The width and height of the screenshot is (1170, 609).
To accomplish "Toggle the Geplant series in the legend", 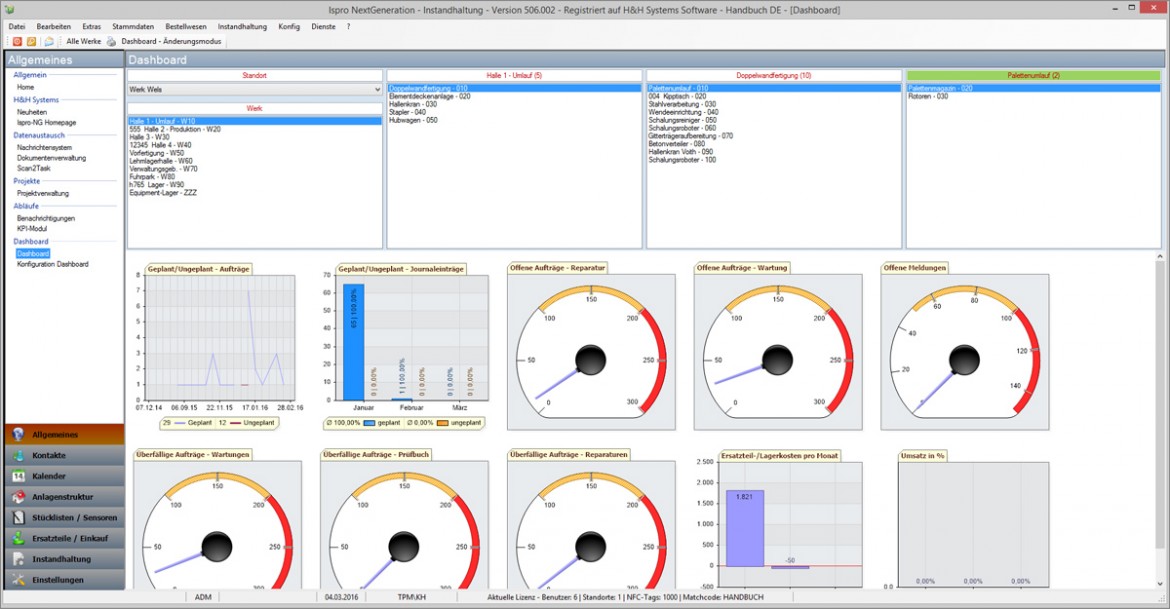I will point(198,422).
